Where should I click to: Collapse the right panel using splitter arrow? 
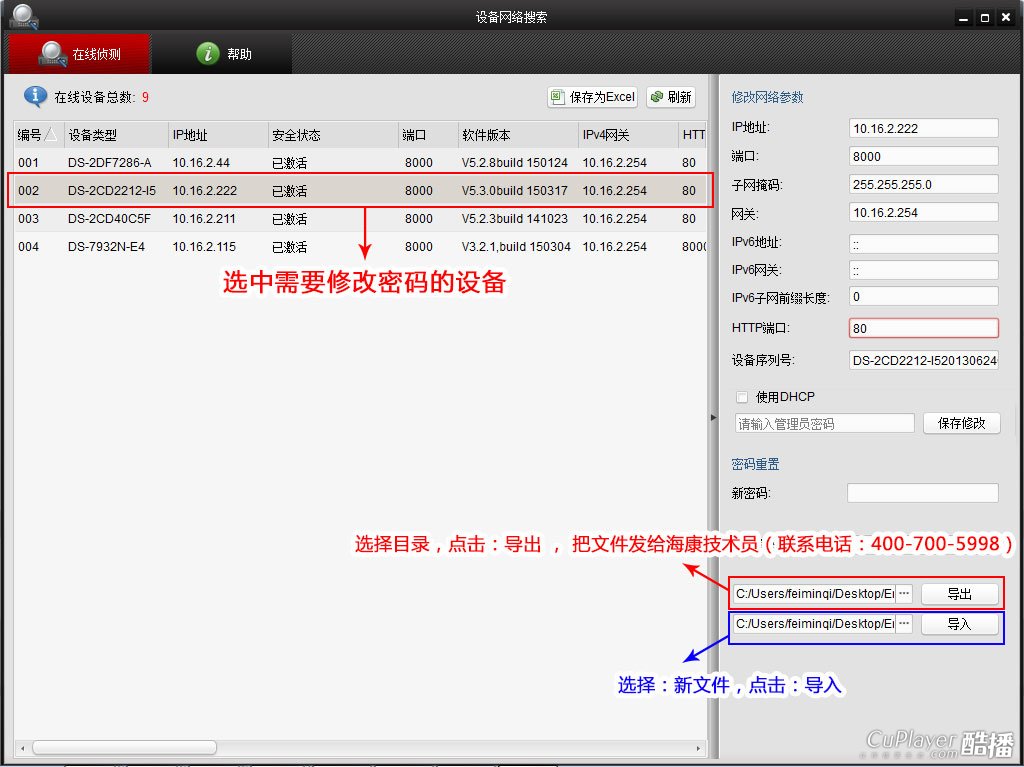(x=713, y=417)
